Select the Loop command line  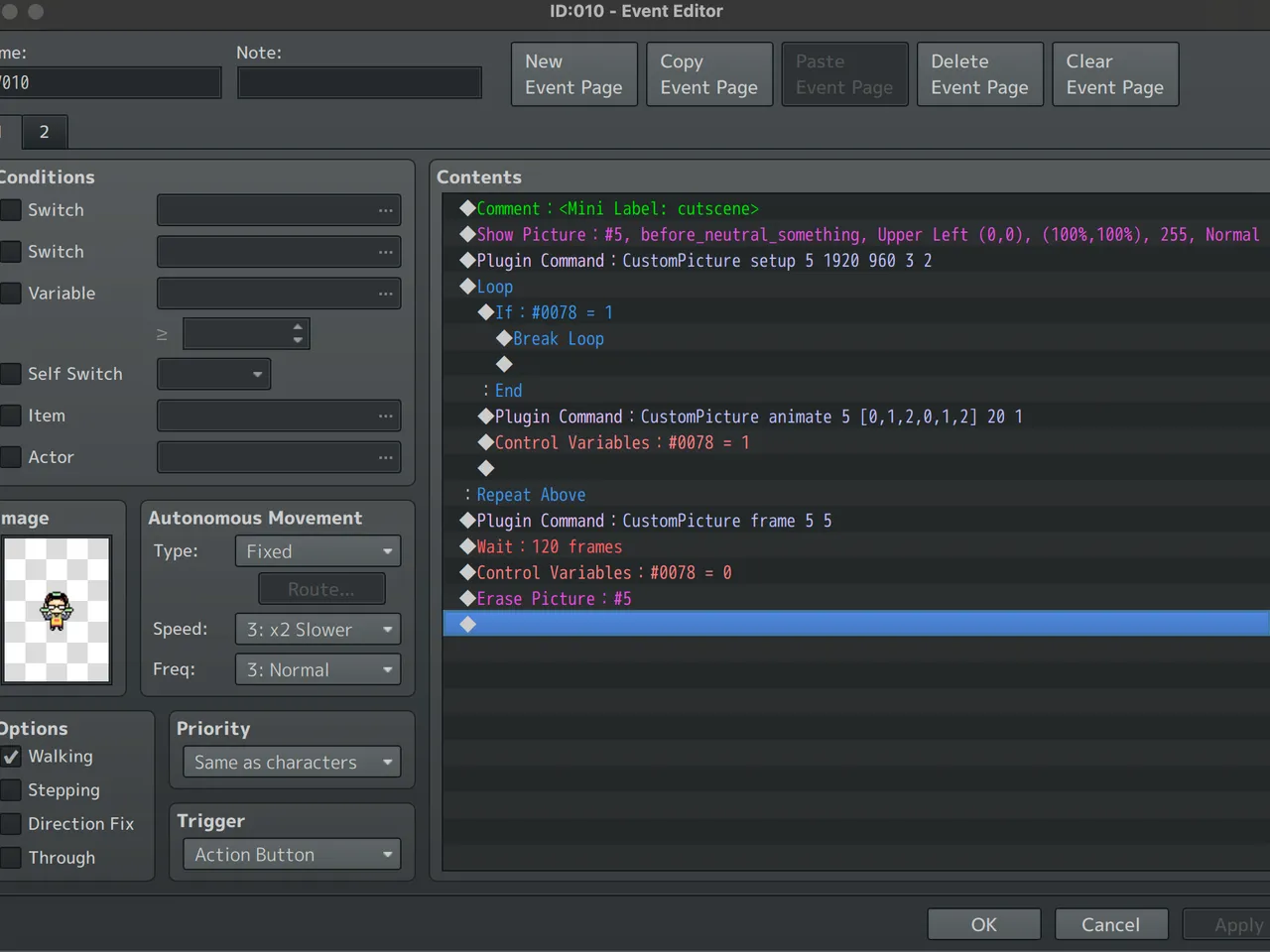(x=856, y=287)
